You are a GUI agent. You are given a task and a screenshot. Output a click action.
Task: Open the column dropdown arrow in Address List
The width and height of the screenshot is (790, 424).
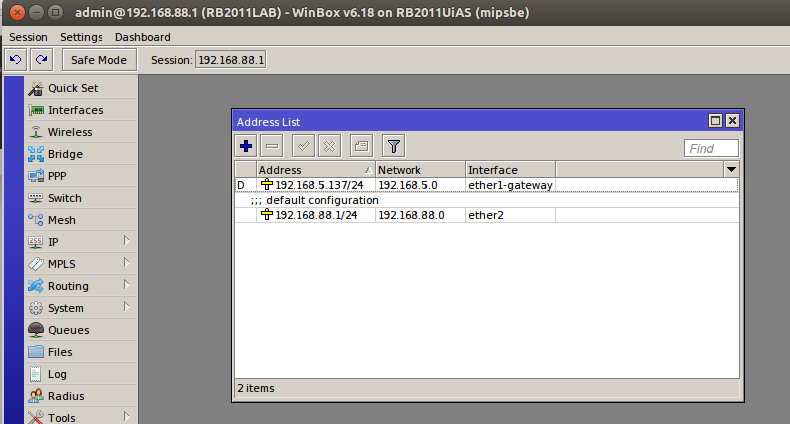731,170
